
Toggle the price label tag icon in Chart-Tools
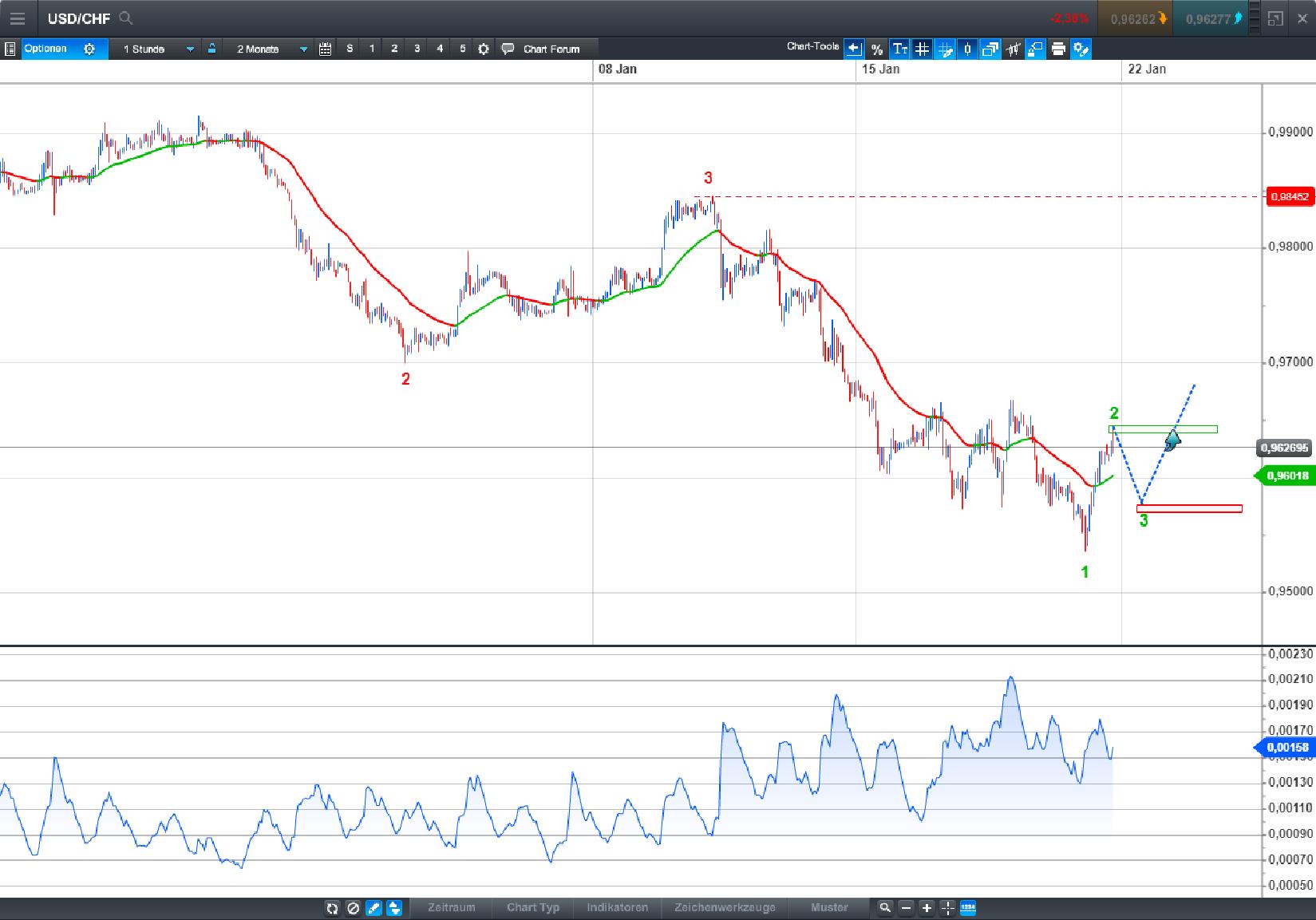click(1035, 49)
